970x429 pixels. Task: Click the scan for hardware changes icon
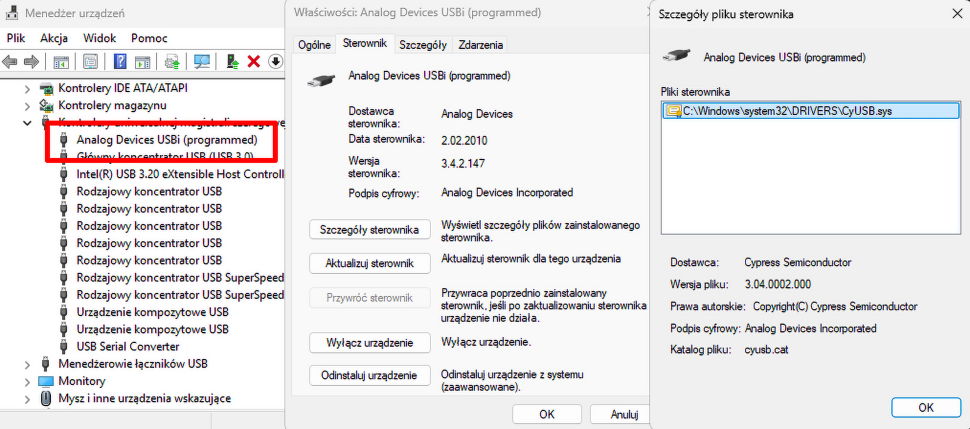tap(202, 62)
